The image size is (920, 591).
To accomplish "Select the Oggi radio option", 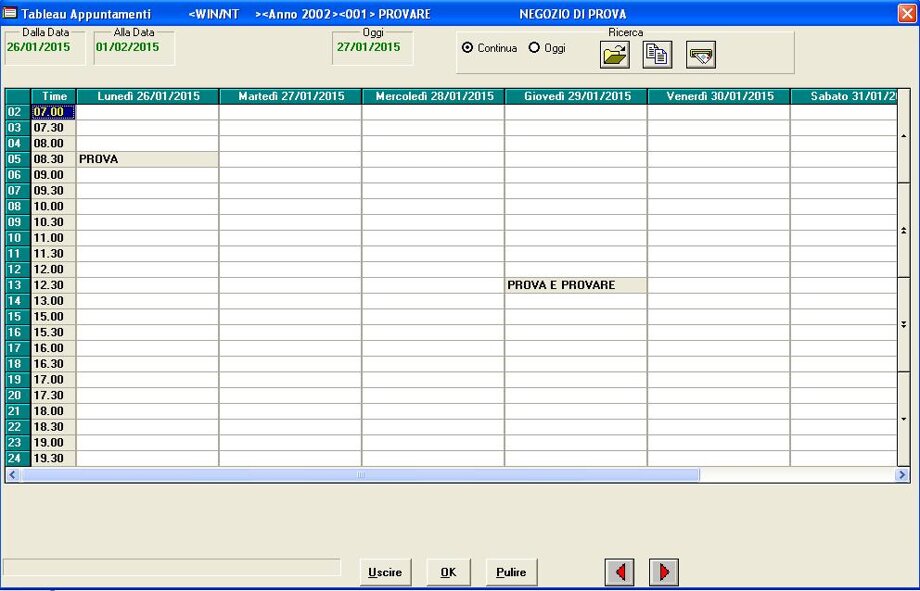I will click(534, 48).
